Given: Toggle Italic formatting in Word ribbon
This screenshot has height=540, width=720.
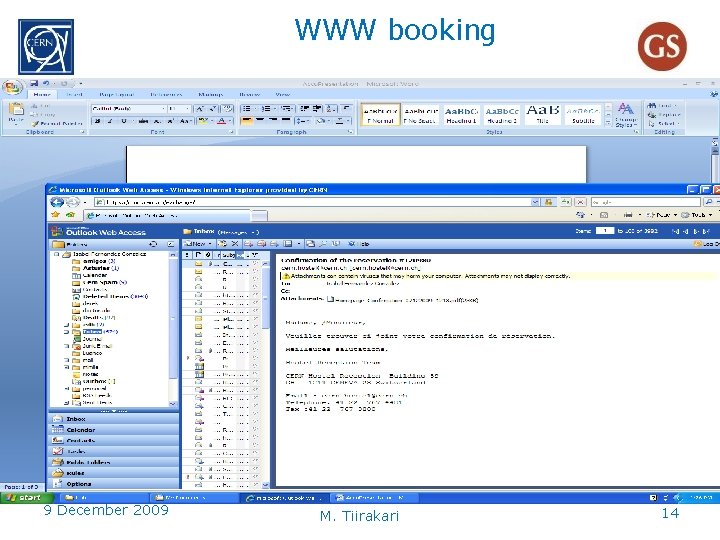Looking at the screenshot, I should [110, 121].
